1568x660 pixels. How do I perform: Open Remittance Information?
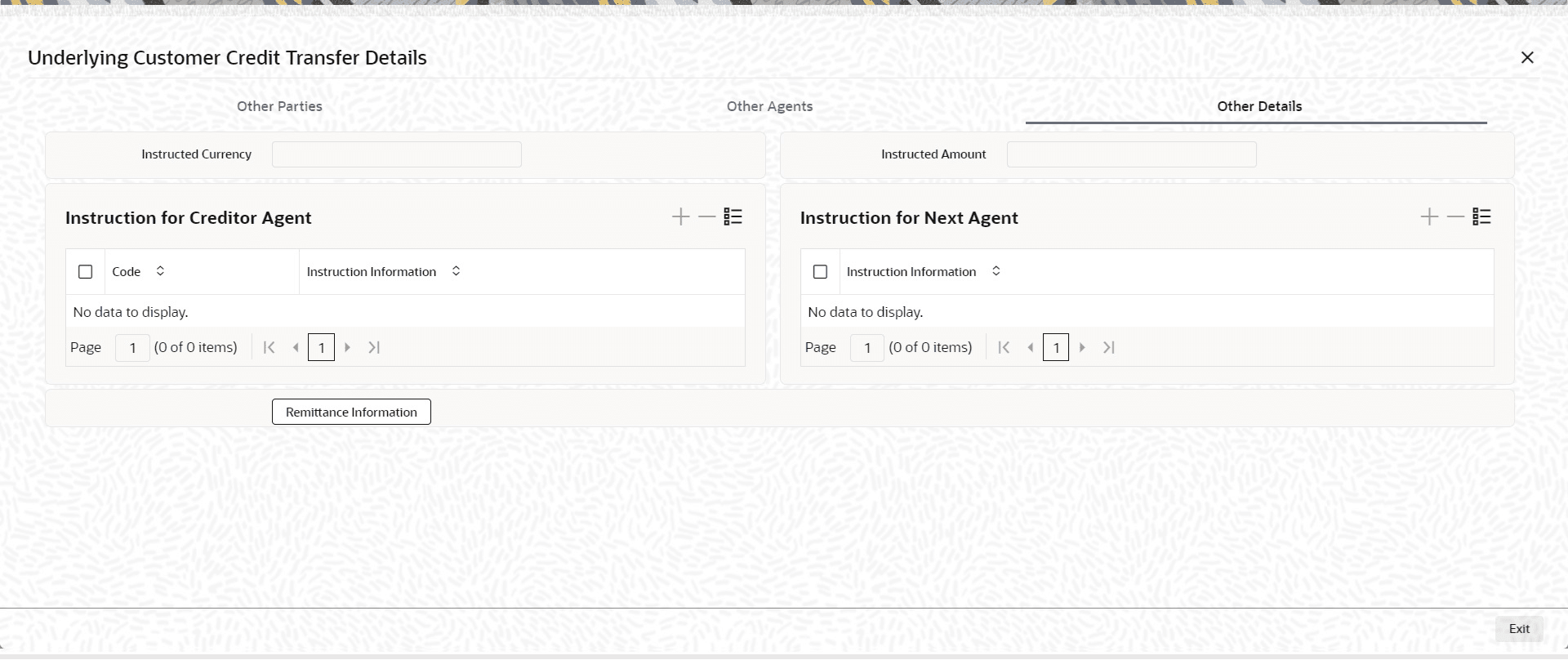351,412
